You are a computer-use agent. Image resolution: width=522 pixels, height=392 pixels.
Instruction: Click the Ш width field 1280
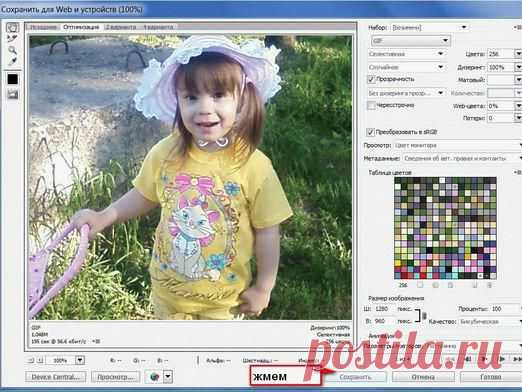[x=383, y=309]
